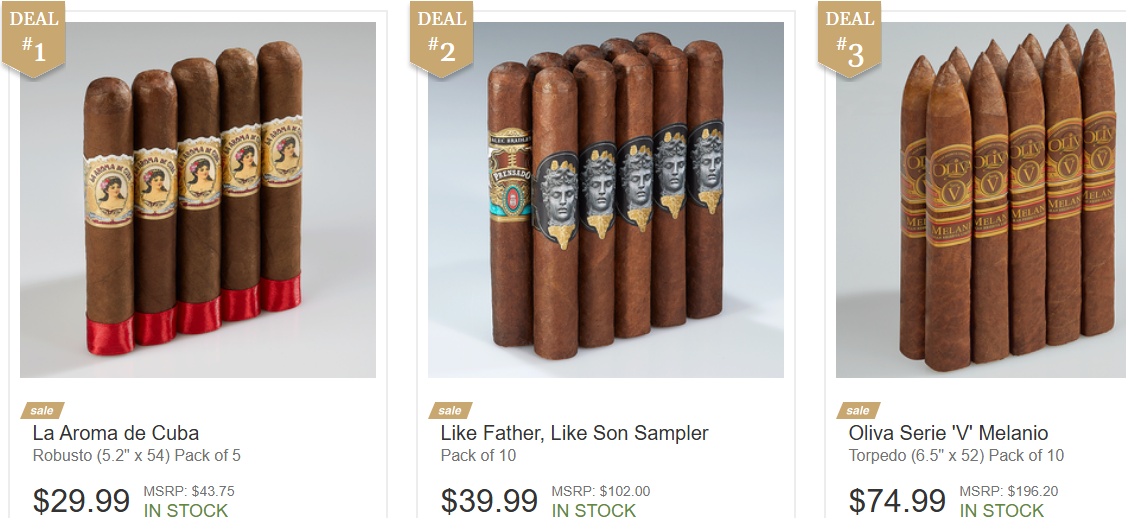Click the sale tag above Oliva Serie 'V'
The width and height of the screenshot is (1126, 518).
coord(858,410)
